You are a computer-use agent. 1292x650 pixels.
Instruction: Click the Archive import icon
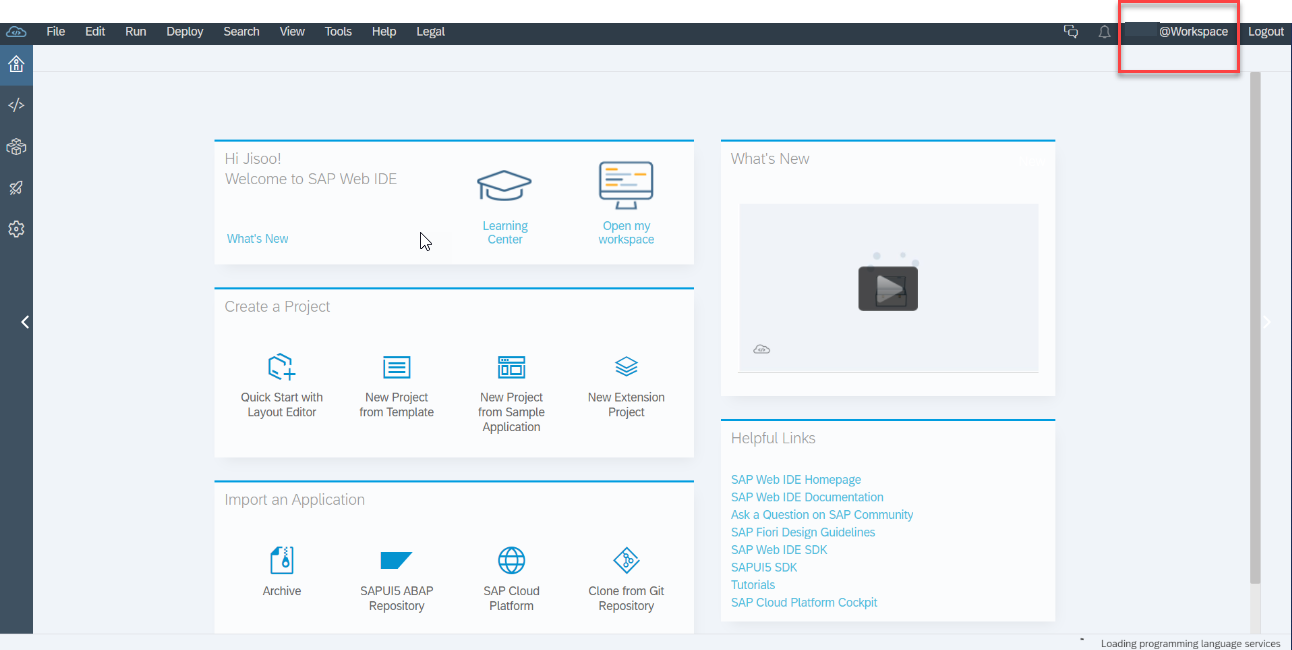point(282,560)
